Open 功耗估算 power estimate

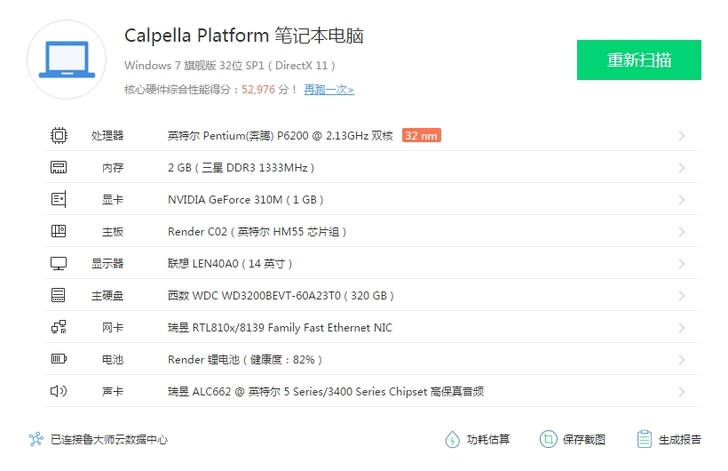pyautogui.click(x=477, y=439)
